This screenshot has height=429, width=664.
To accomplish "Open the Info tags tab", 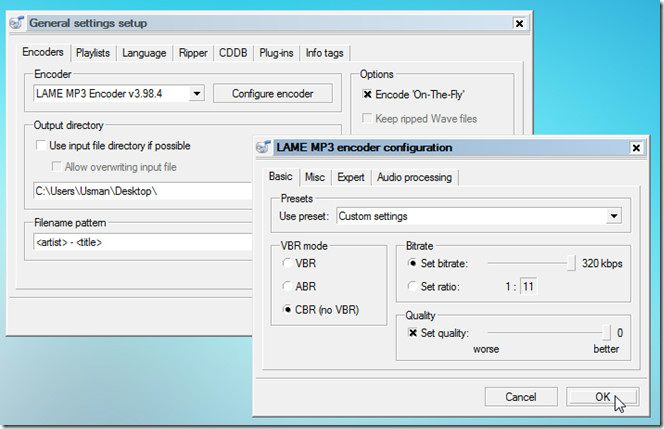I will [x=324, y=53].
